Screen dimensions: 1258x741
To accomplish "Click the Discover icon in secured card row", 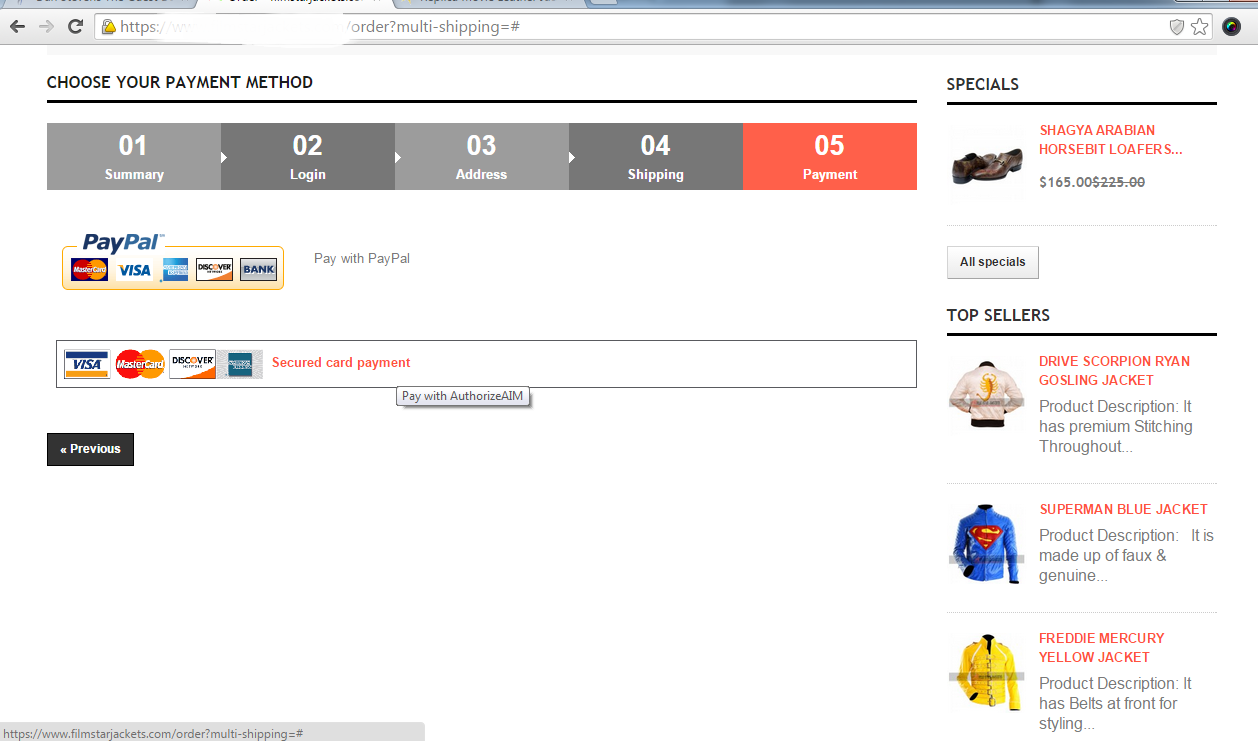I will point(192,364).
